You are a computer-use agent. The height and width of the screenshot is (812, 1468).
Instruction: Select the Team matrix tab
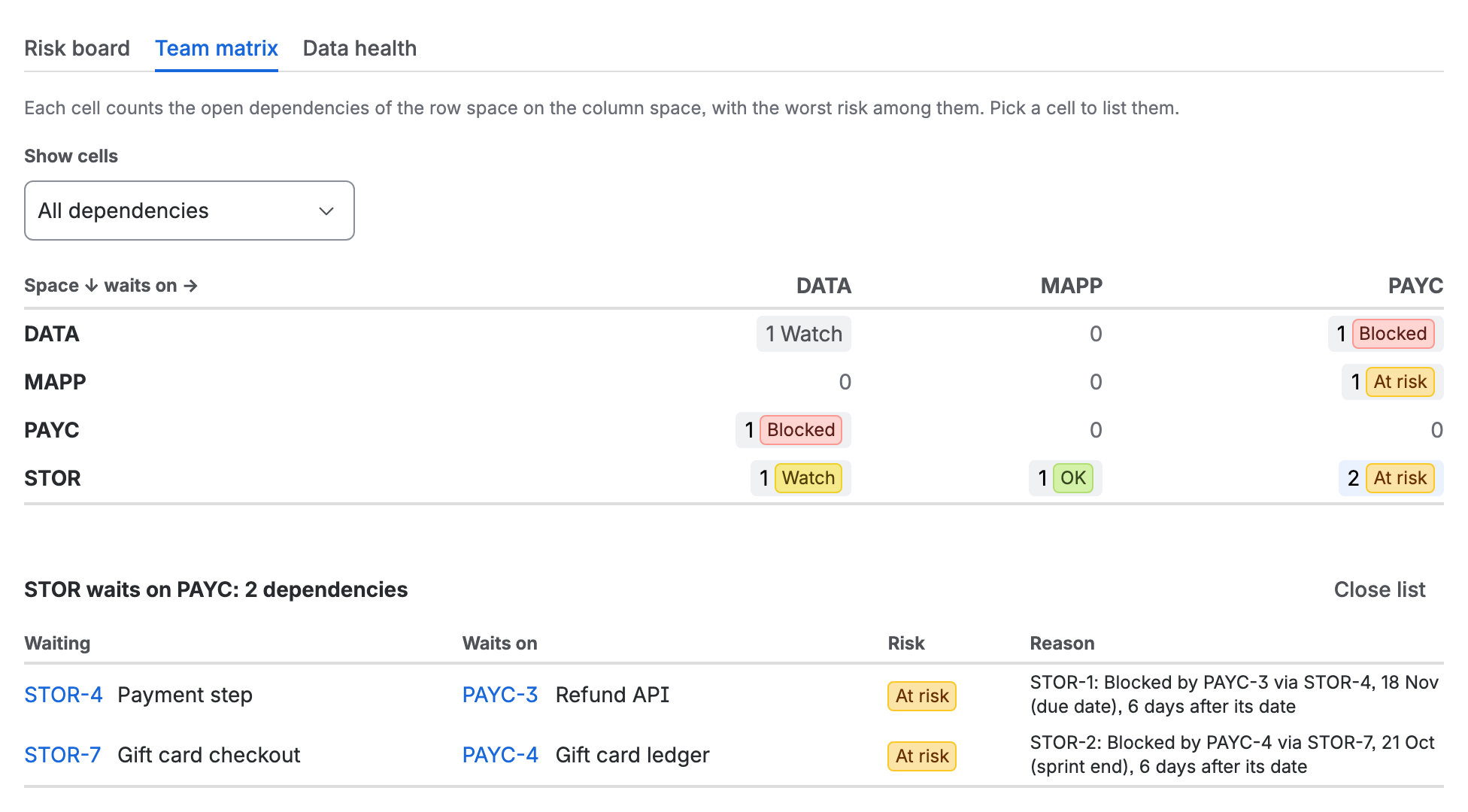[x=217, y=48]
